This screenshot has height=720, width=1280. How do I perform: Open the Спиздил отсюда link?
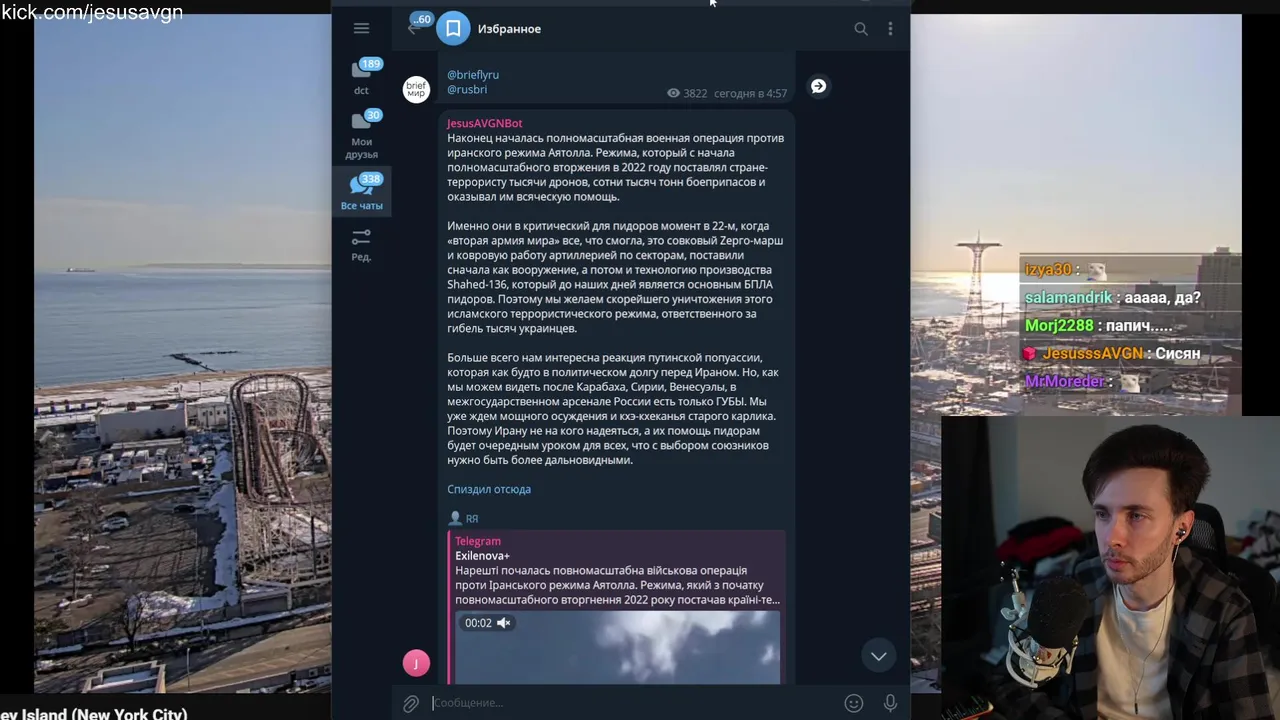[489, 489]
